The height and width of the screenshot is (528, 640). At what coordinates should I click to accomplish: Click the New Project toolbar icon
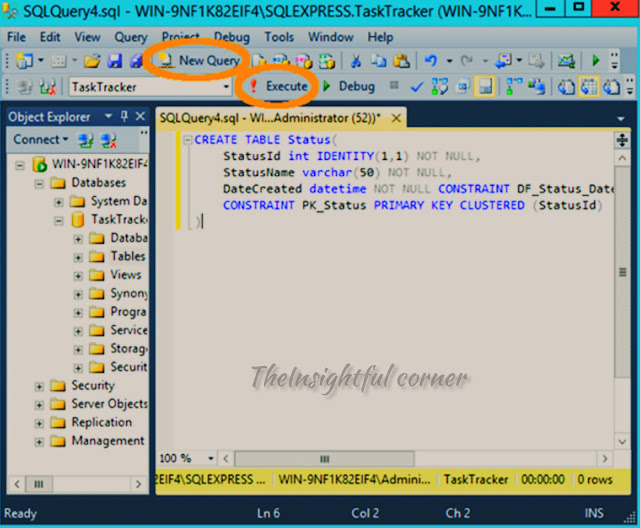24,61
